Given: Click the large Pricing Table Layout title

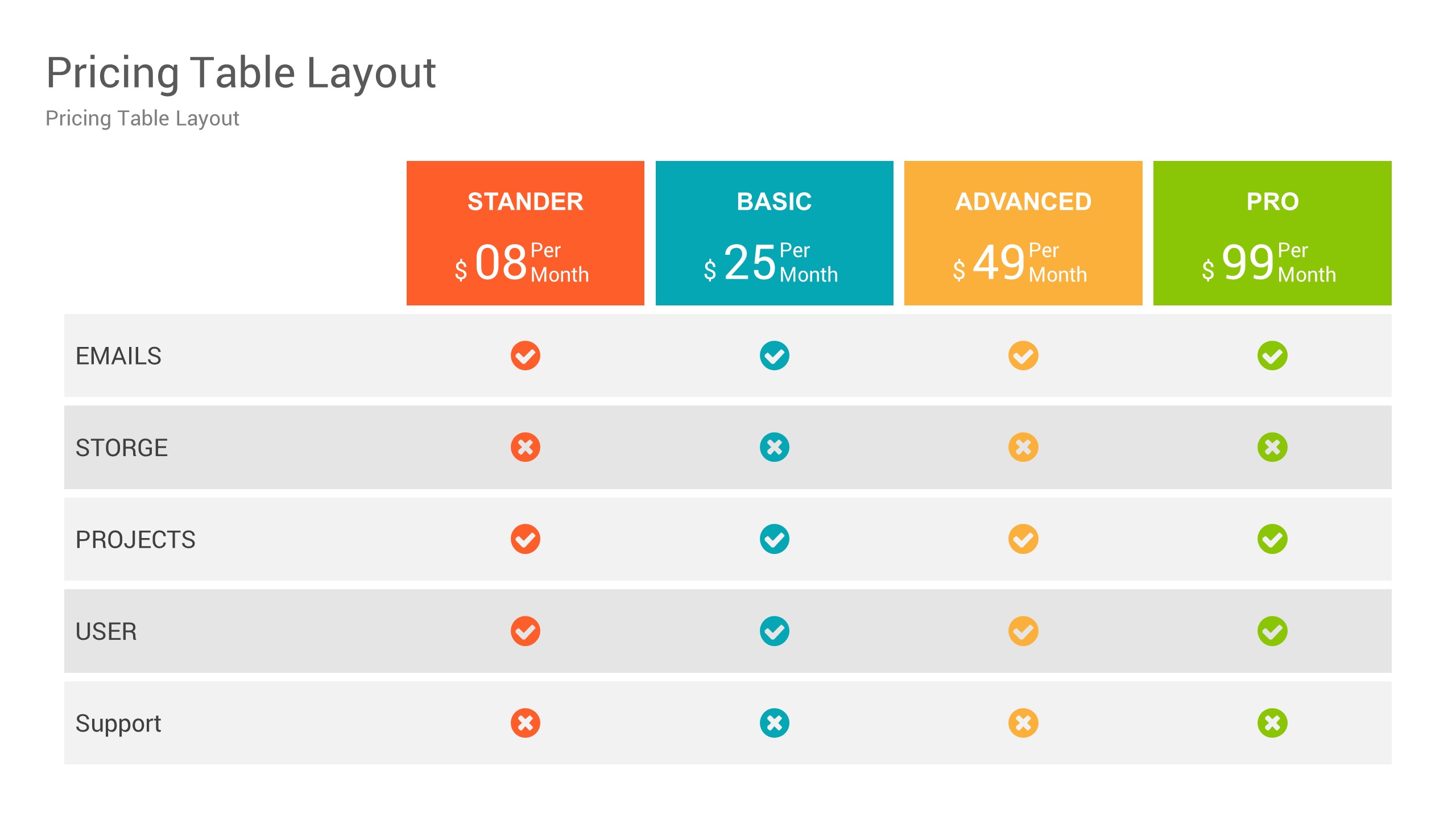Looking at the screenshot, I should tap(241, 73).
